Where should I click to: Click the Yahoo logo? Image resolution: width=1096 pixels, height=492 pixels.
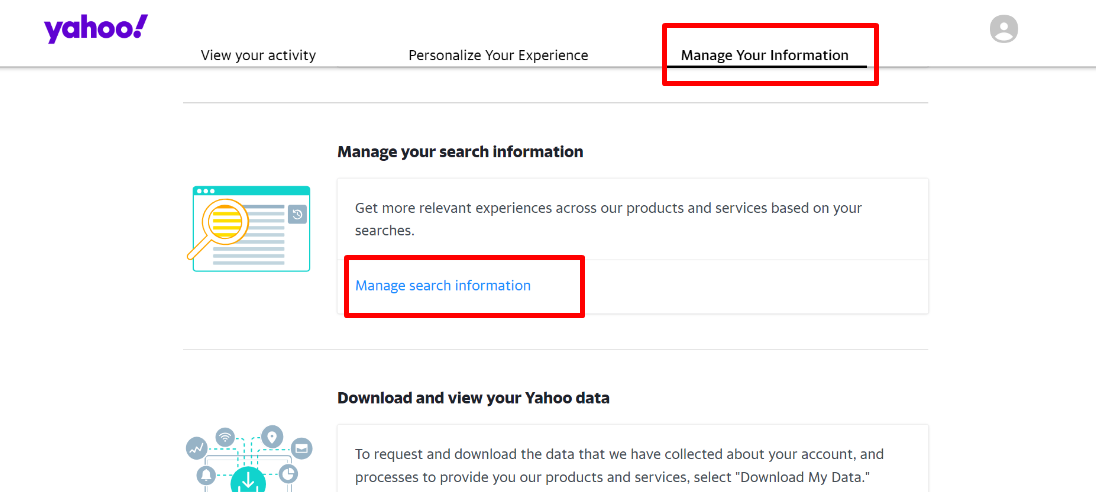click(96, 29)
